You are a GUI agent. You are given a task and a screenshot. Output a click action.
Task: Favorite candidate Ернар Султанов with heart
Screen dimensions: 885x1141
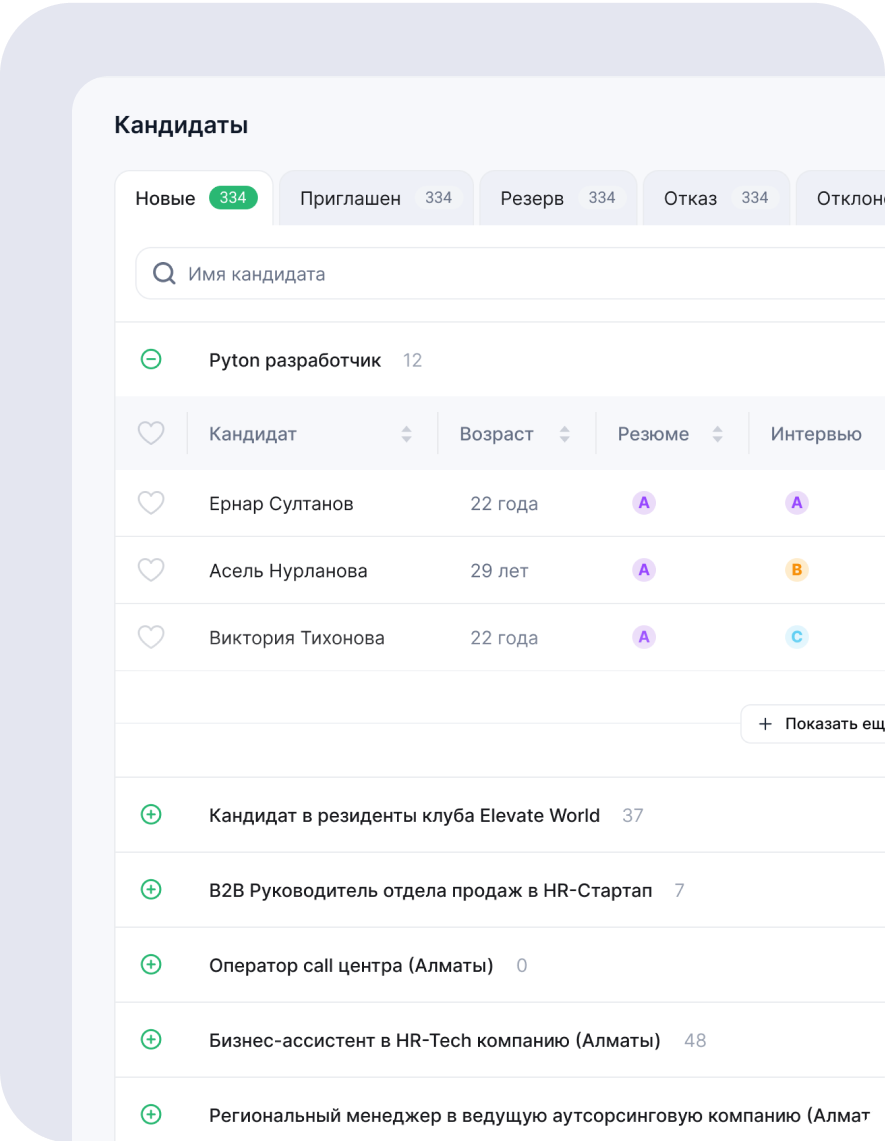coord(151,503)
